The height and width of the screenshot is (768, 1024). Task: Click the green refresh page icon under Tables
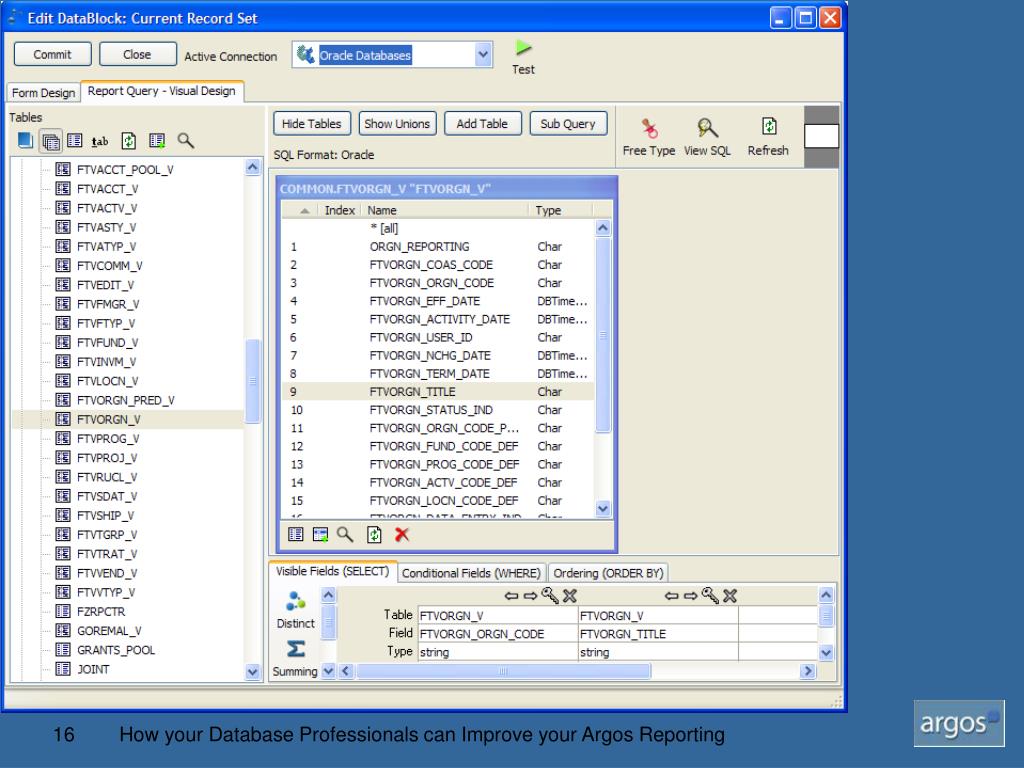pos(129,140)
